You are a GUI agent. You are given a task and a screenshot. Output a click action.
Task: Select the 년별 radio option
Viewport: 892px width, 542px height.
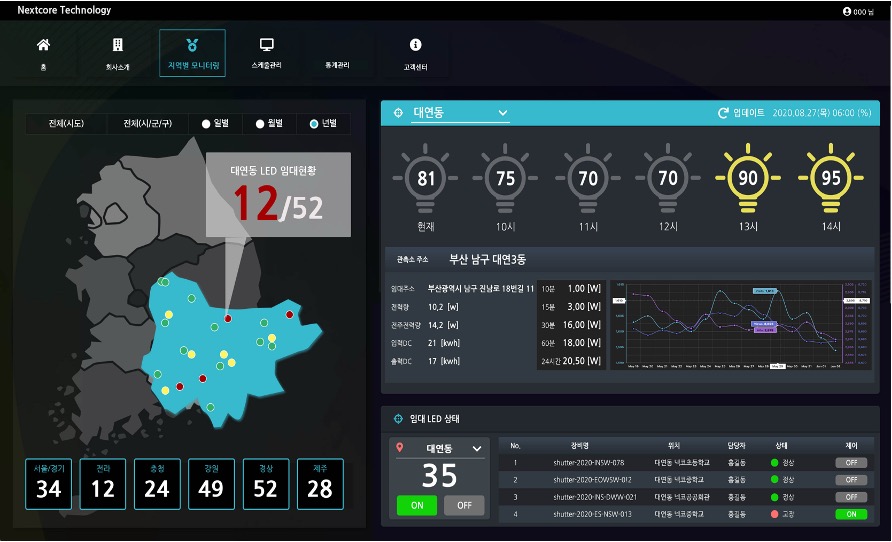coord(313,124)
